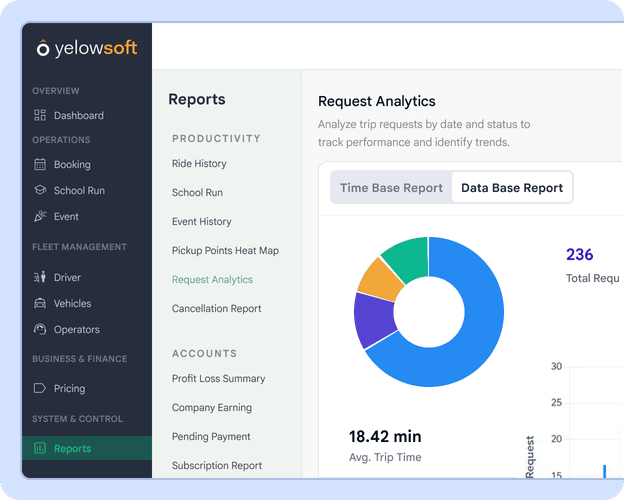This screenshot has width=624, height=500.
Task: Click the yelowsoft logo icon
Action: tap(43, 48)
